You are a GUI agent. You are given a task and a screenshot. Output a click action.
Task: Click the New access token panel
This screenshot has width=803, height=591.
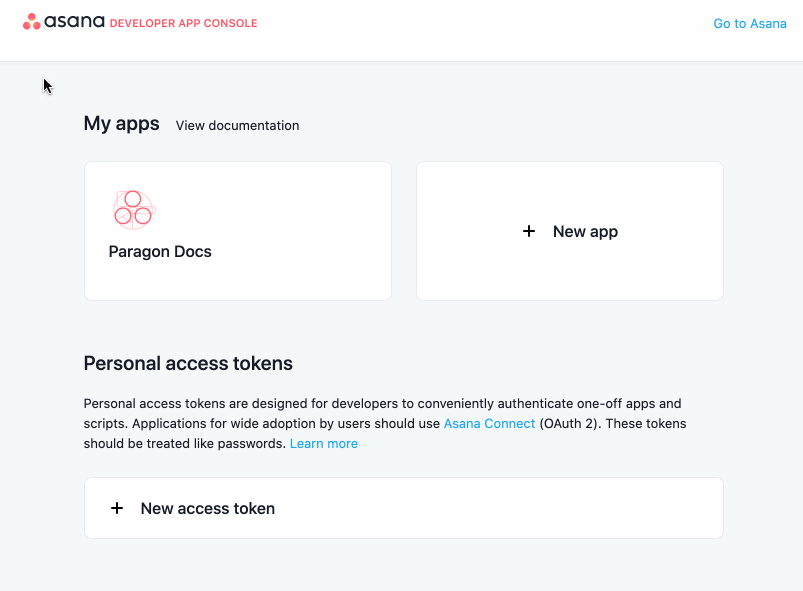(404, 508)
